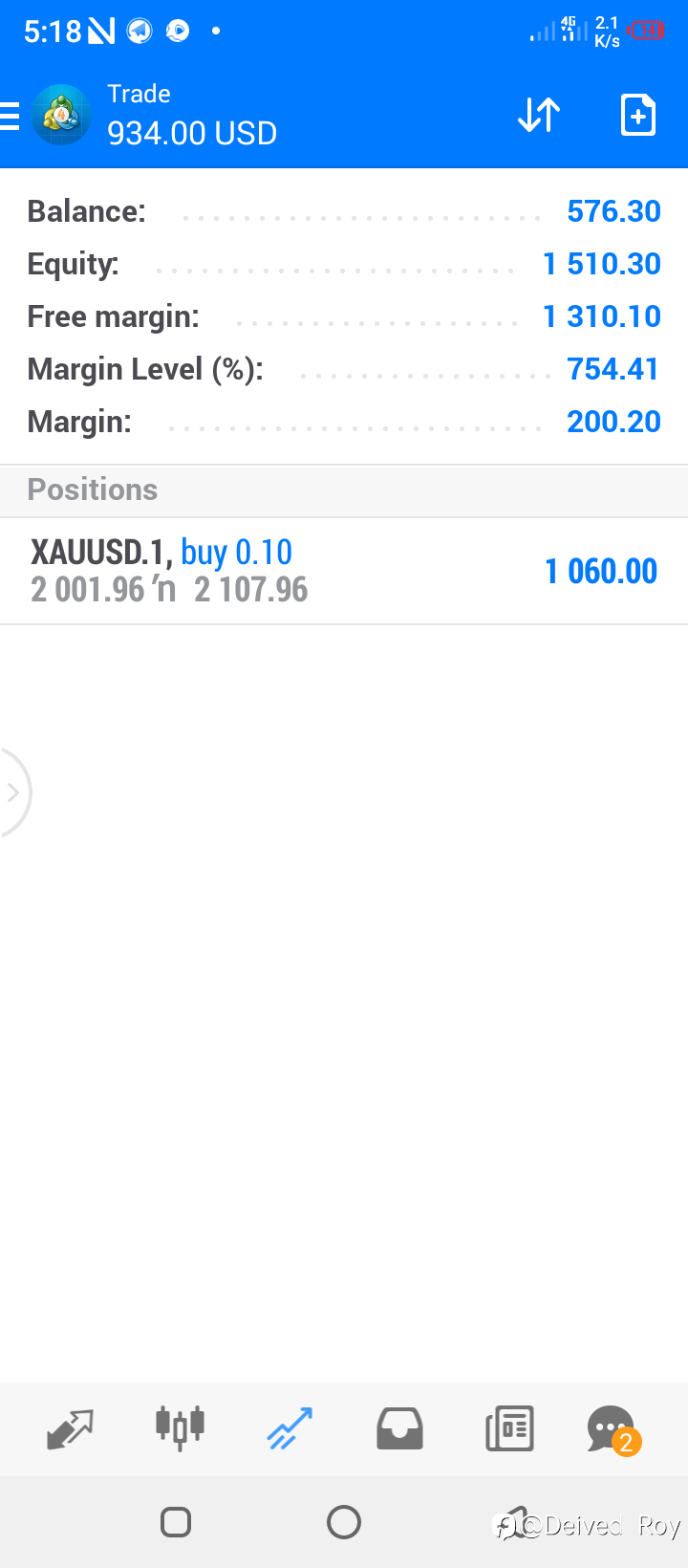
Task: Select the Margin Level (%) row
Action: pos(344,369)
